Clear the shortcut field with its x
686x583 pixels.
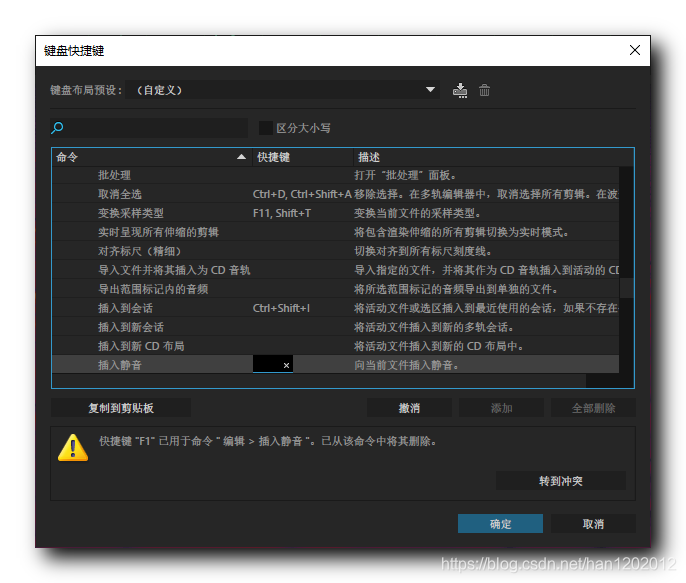click(x=286, y=365)
